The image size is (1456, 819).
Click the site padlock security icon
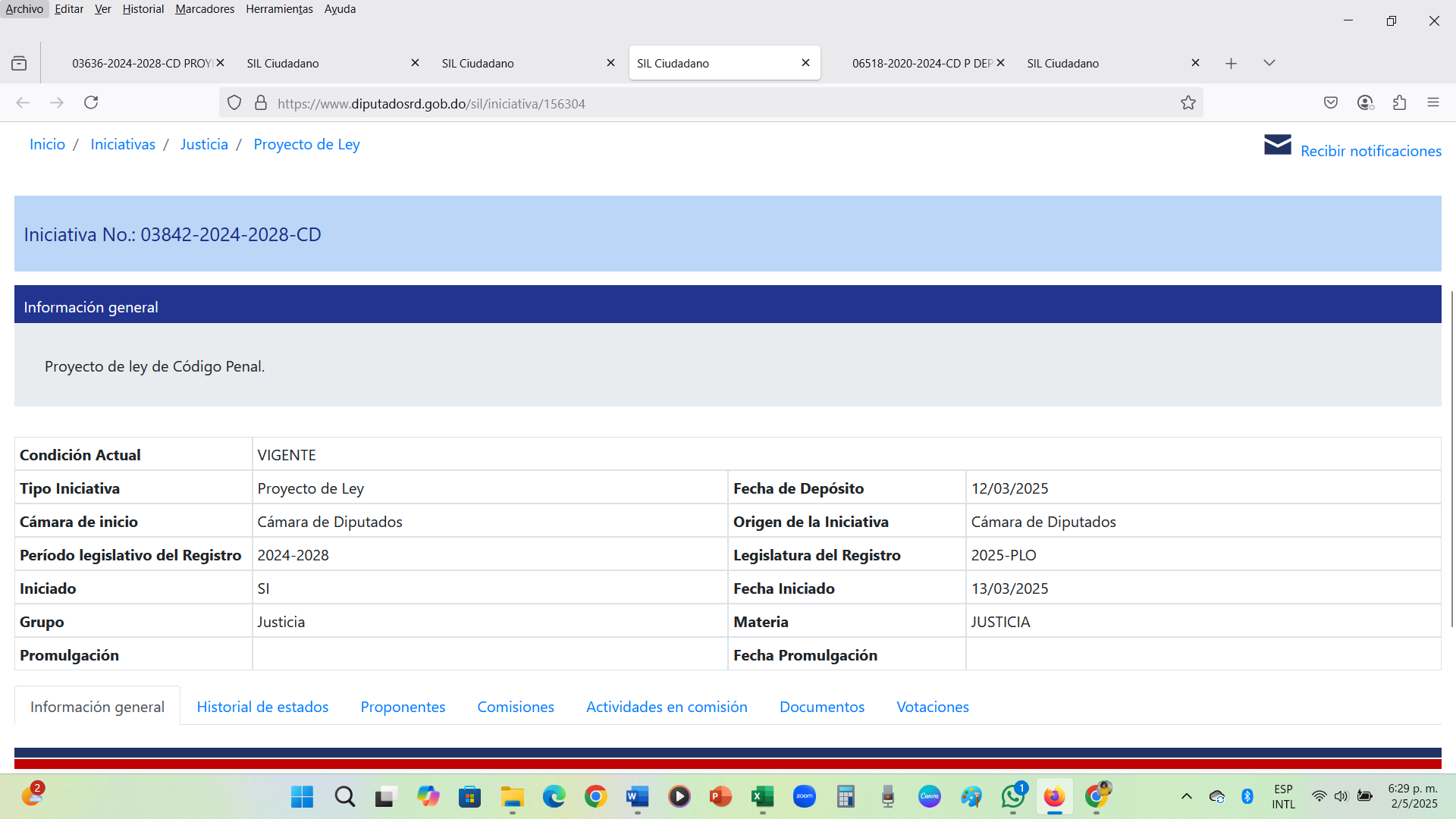(261, 103)
